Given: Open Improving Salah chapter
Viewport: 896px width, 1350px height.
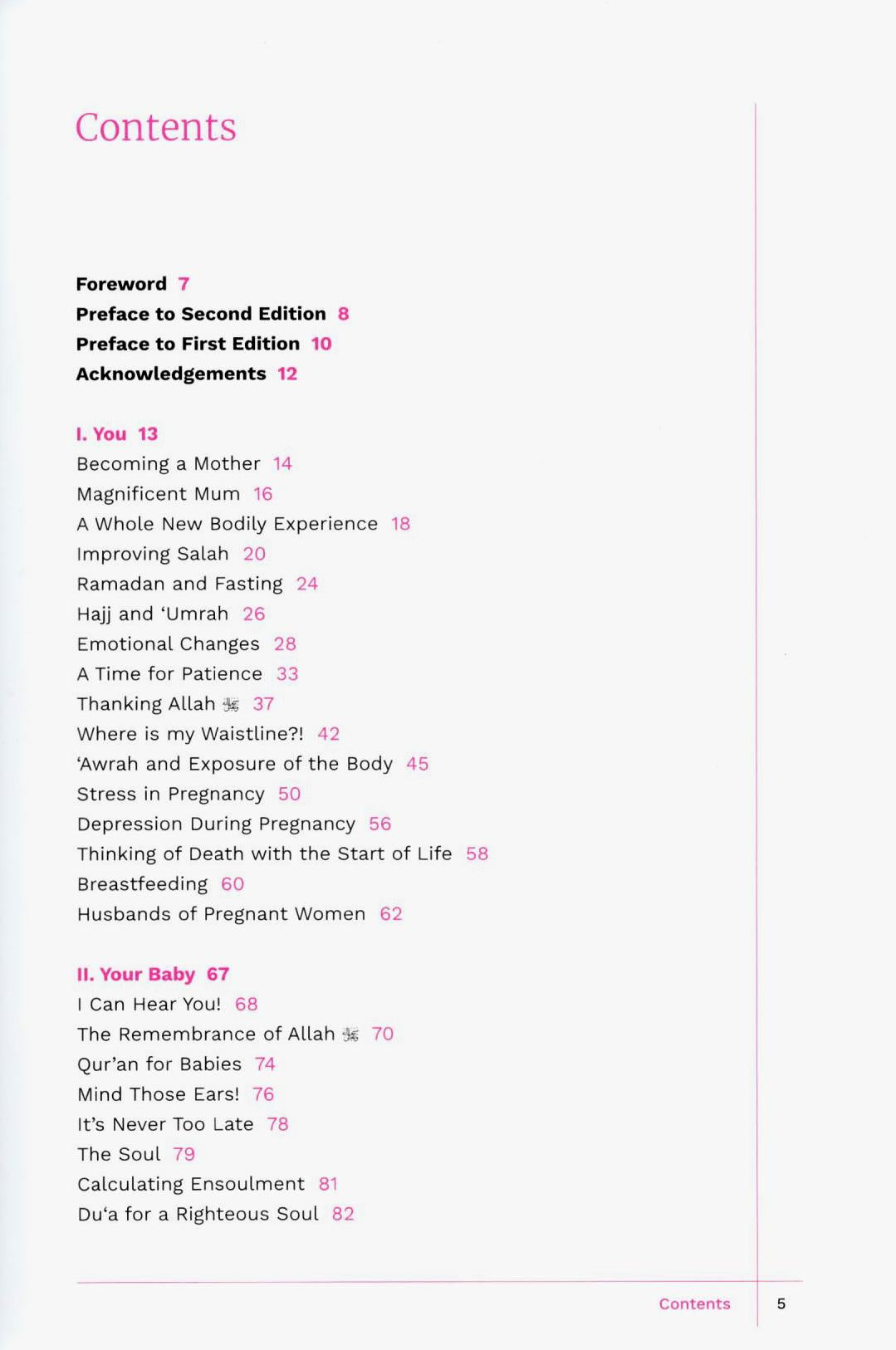Looking at the screenshot, I should [x=152, y=554].
